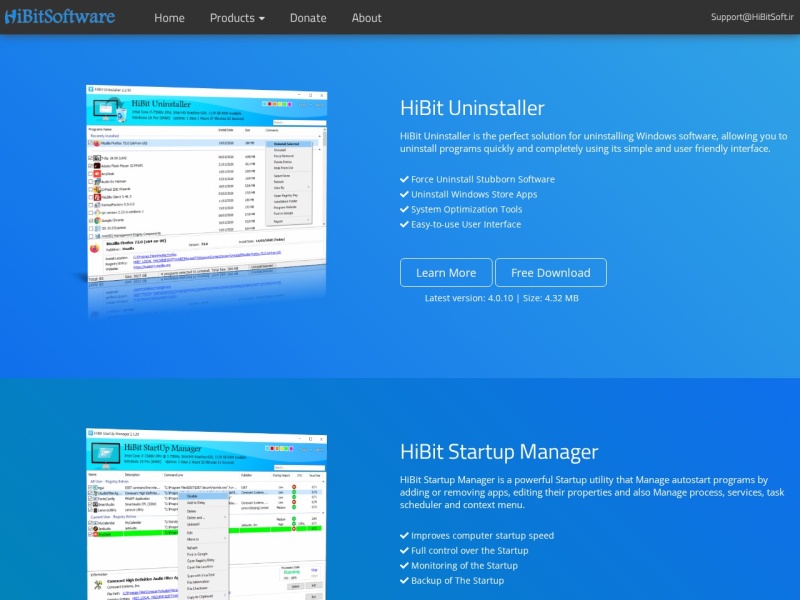Click 'Full control over the Startup' text
The width and height of the screenshot is (800, 600).
(x=469, y=551)
